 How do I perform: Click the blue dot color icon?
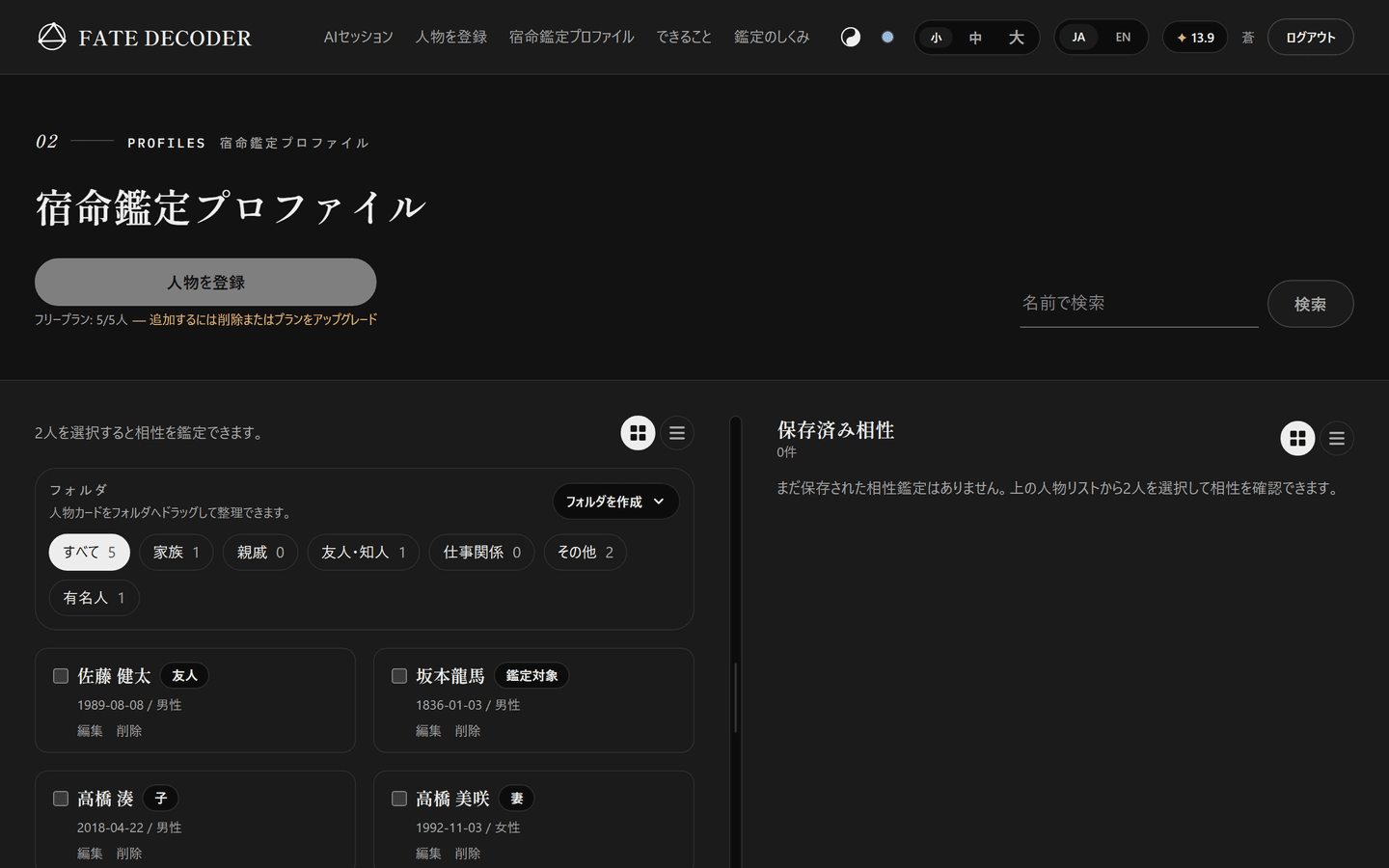(887, 38)
